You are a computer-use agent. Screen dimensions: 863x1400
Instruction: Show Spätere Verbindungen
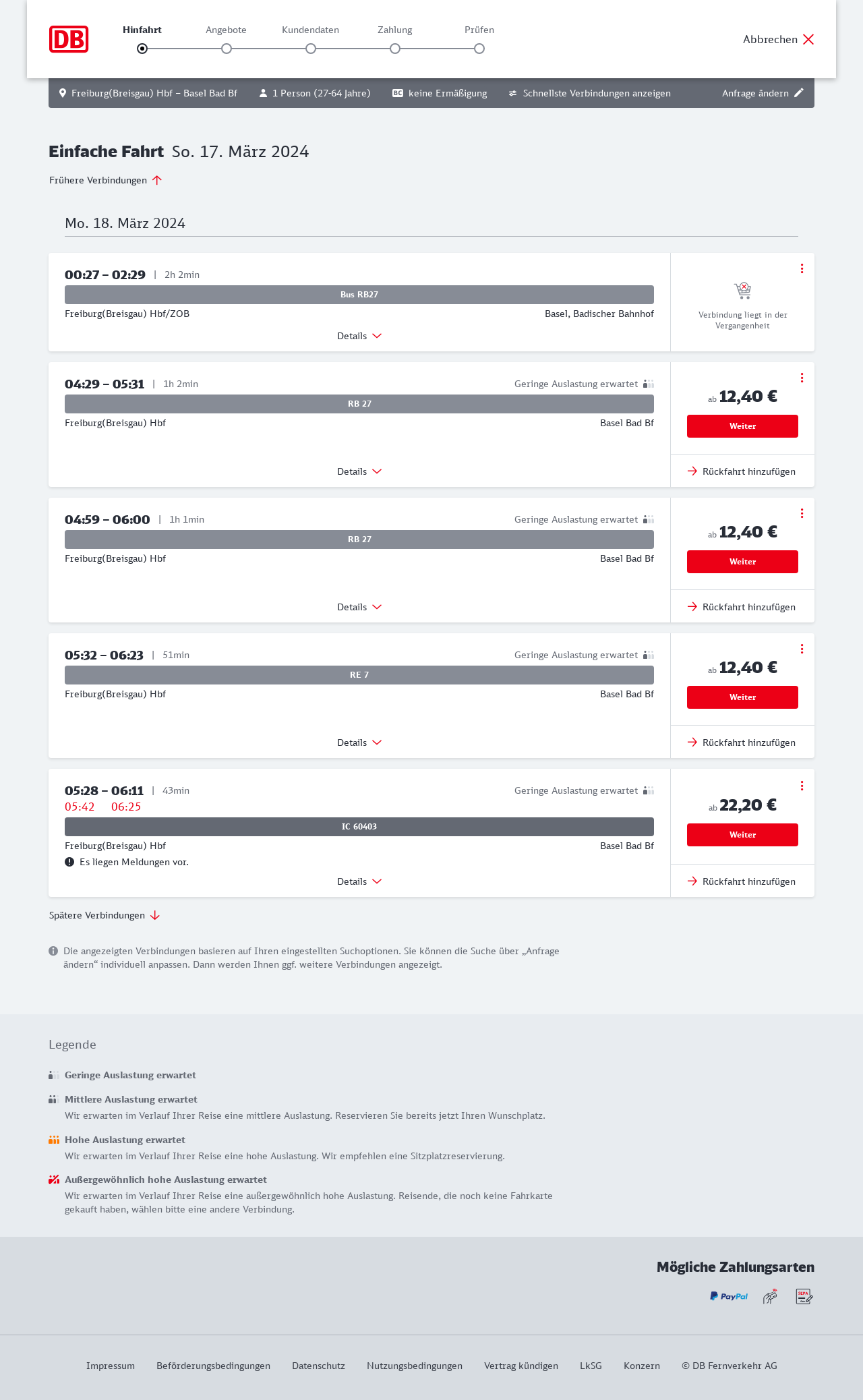105,915
